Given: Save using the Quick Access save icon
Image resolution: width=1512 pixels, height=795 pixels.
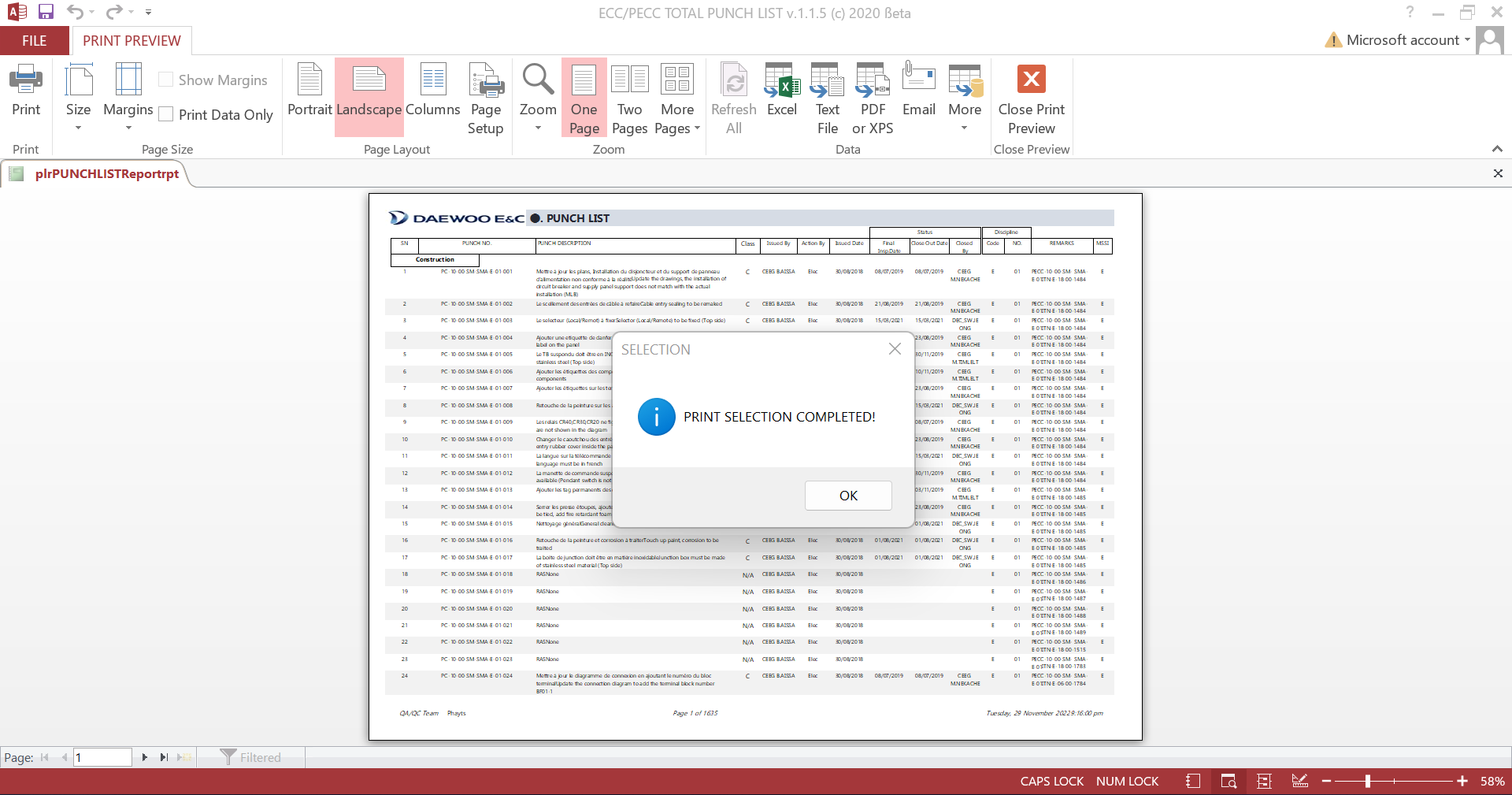Looking at the screenshot, I should click(46, 12).
